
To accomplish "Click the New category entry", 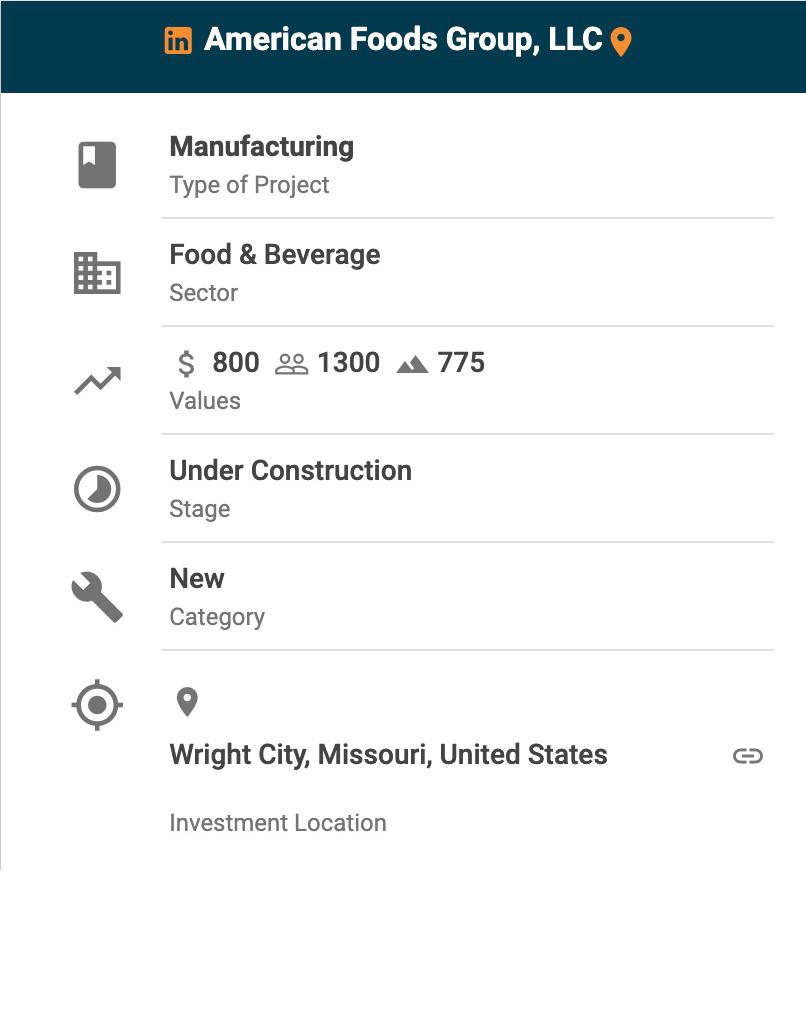I will 197,579.
